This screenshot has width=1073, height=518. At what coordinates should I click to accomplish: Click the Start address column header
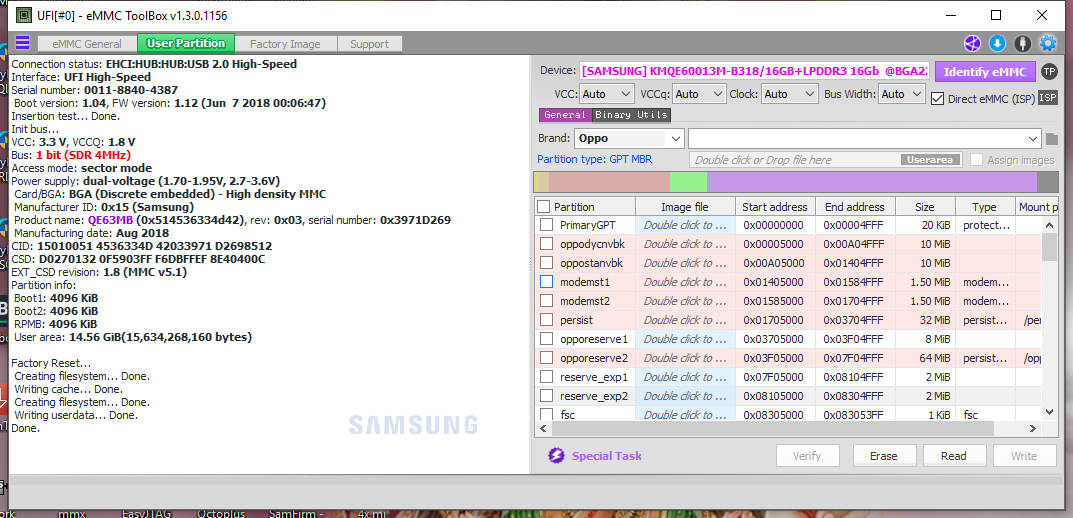[775, 207]
